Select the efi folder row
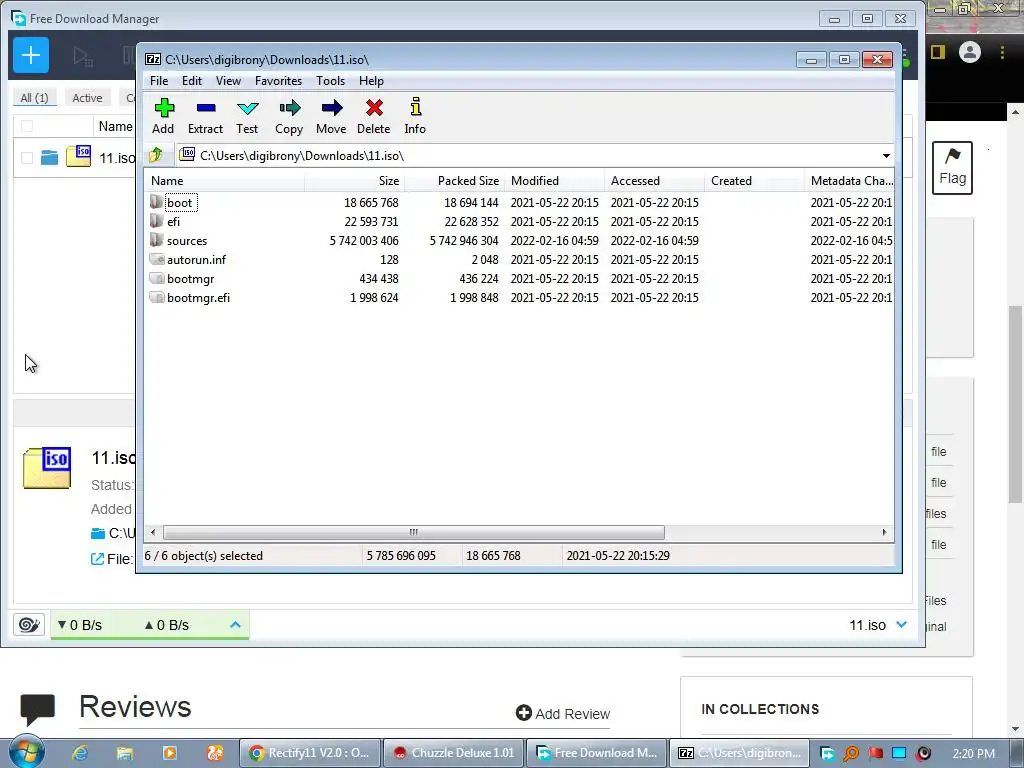This screenshot has height=768, width=1024. point(519,221)
